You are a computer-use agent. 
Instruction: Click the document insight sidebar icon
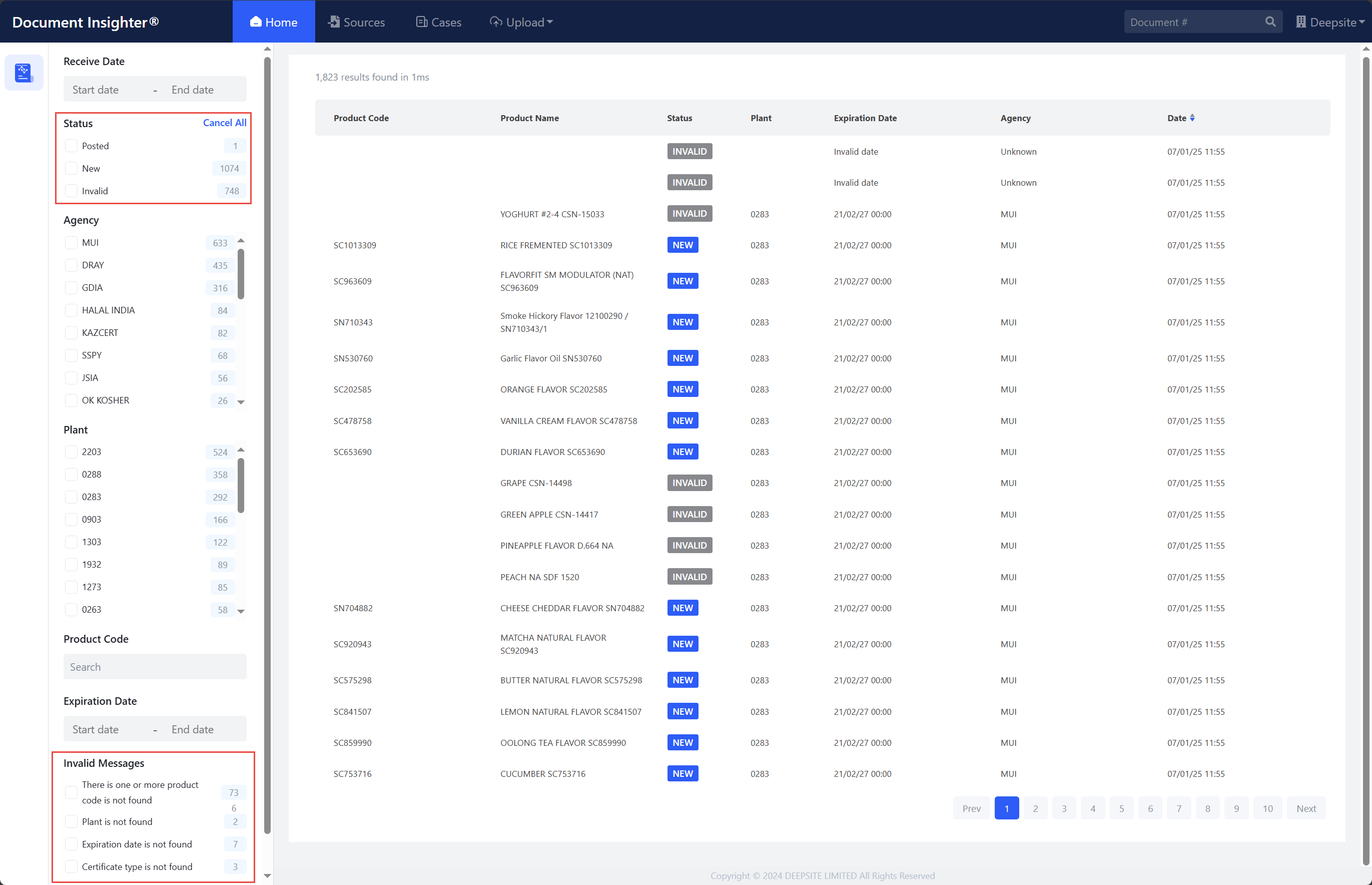coord(24,73)
